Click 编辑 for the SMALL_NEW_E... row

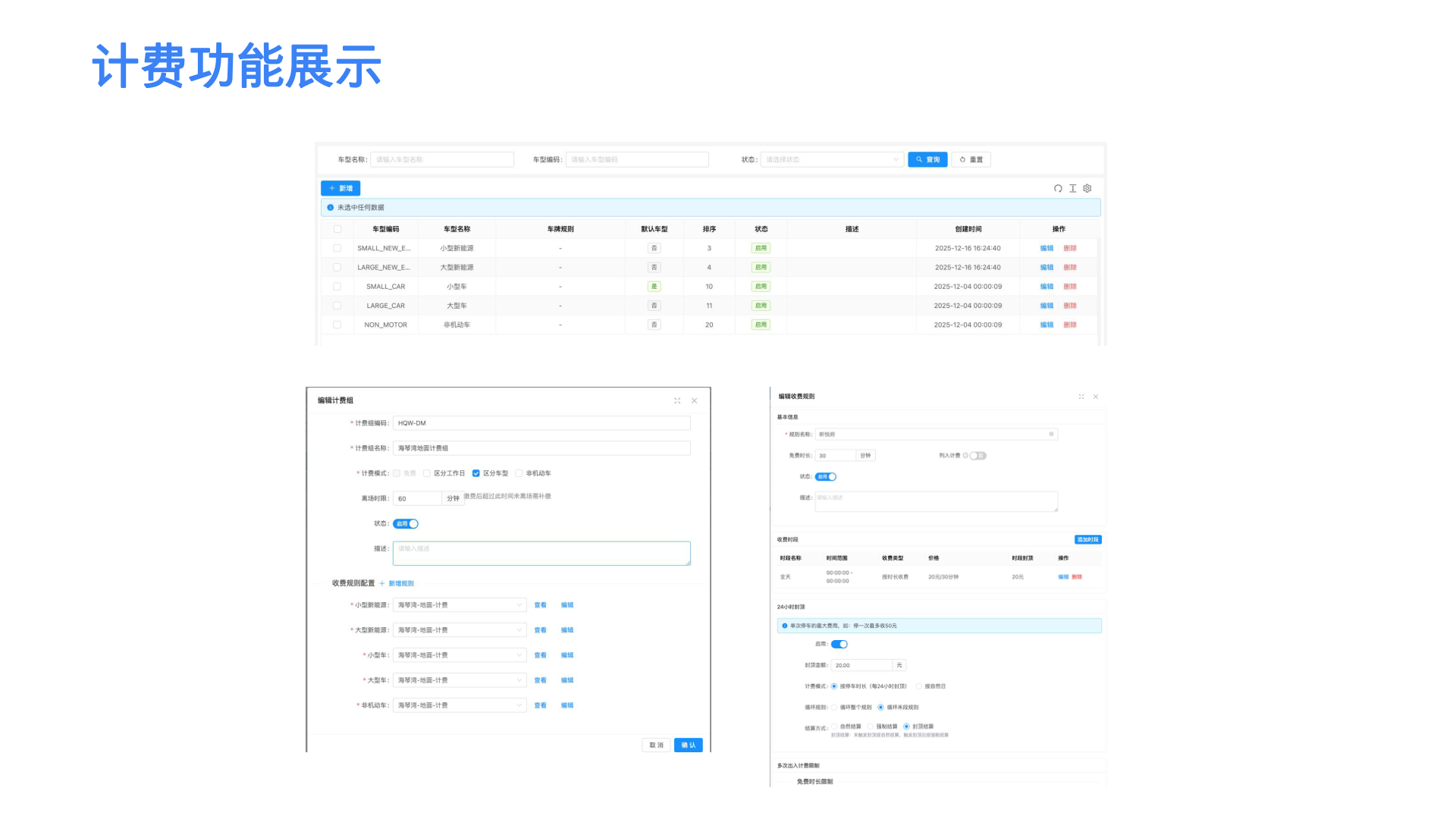(x=1046, y=248)
